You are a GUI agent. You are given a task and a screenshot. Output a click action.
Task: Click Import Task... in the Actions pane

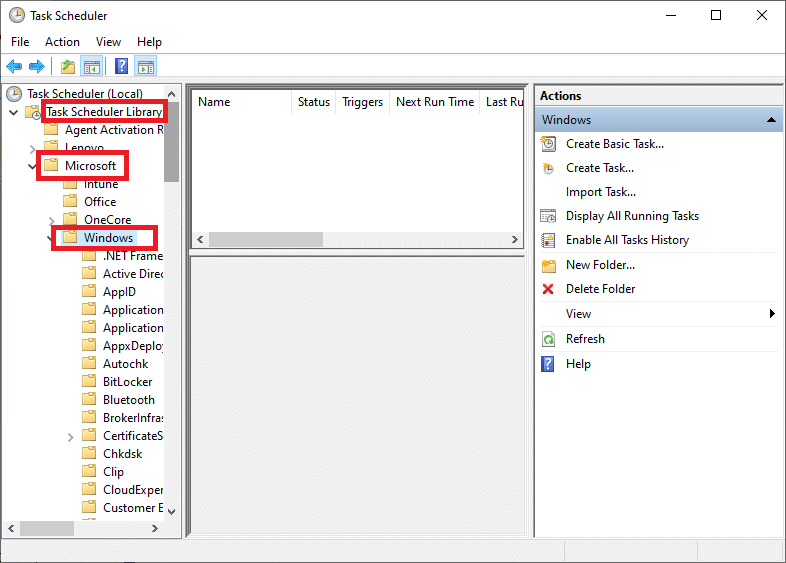600,192
